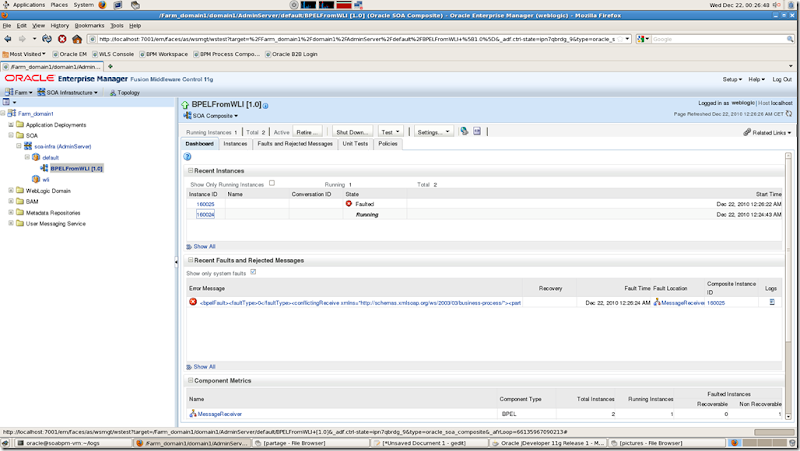Click the first toolbar icon after Settings
Image resolution: width=800 pixels, height=451 pixels.
(464, 131)
